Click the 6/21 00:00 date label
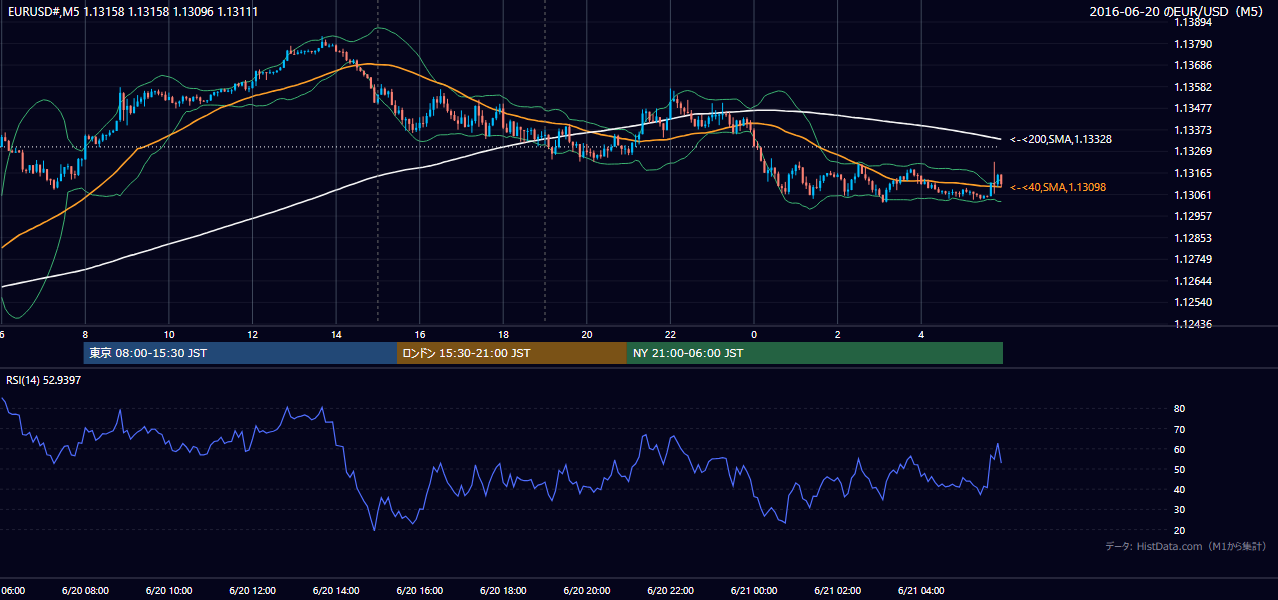This screenshot has width=1278, height=600. point(753,591)
